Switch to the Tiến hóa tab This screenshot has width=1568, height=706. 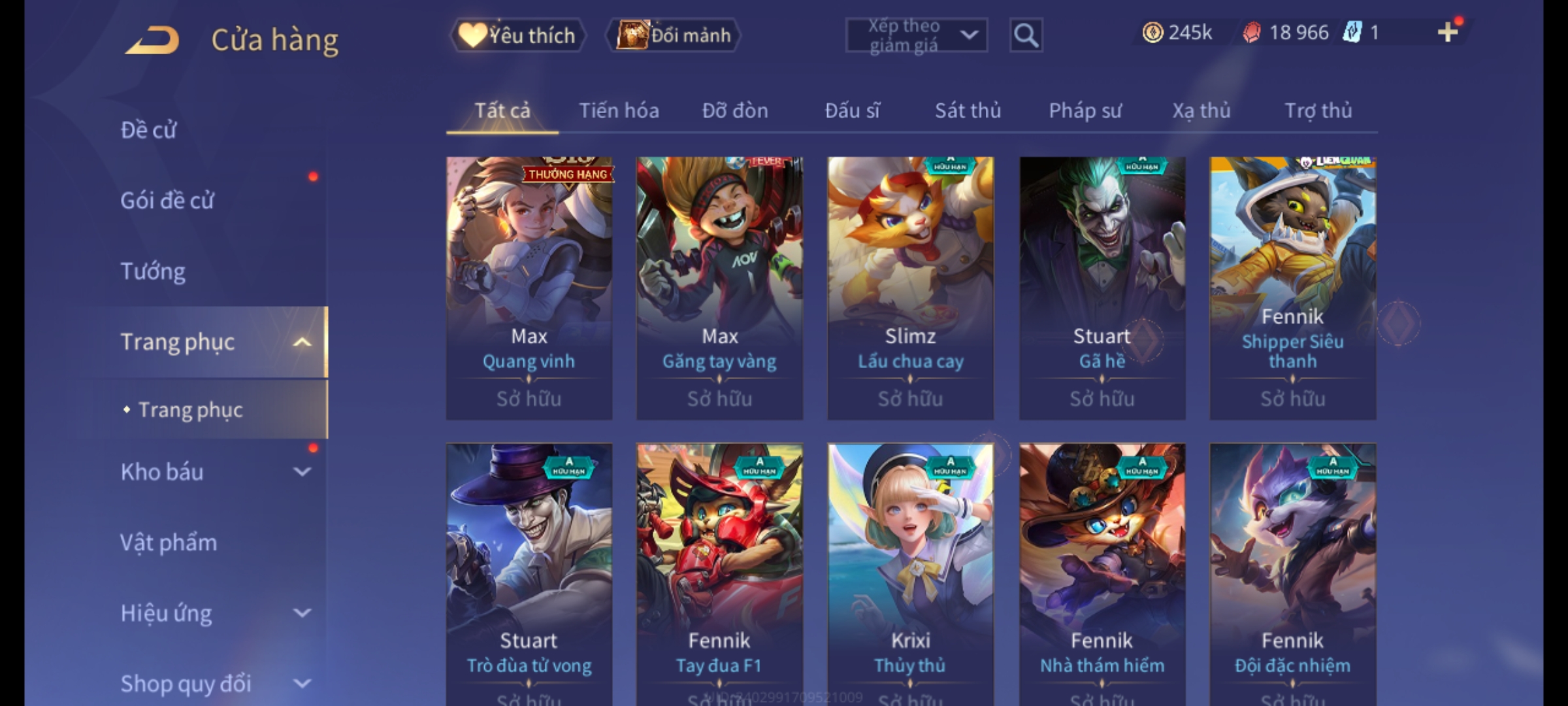[619, 110]
